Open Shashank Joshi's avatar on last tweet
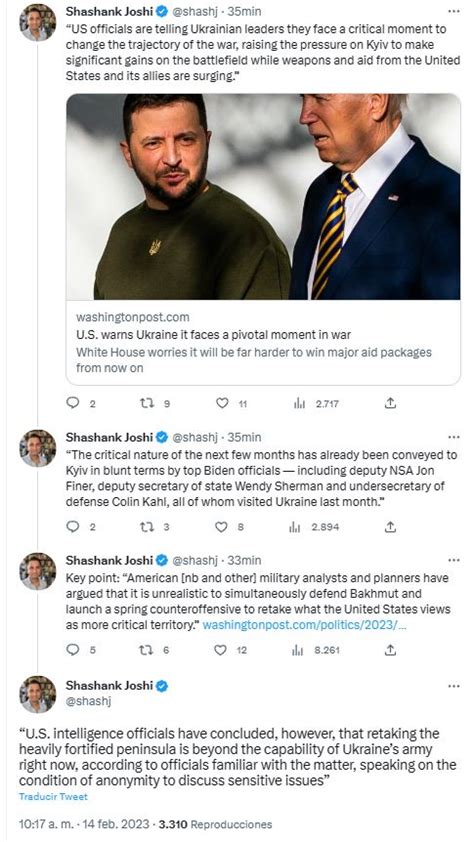 (x=38, y=694)
